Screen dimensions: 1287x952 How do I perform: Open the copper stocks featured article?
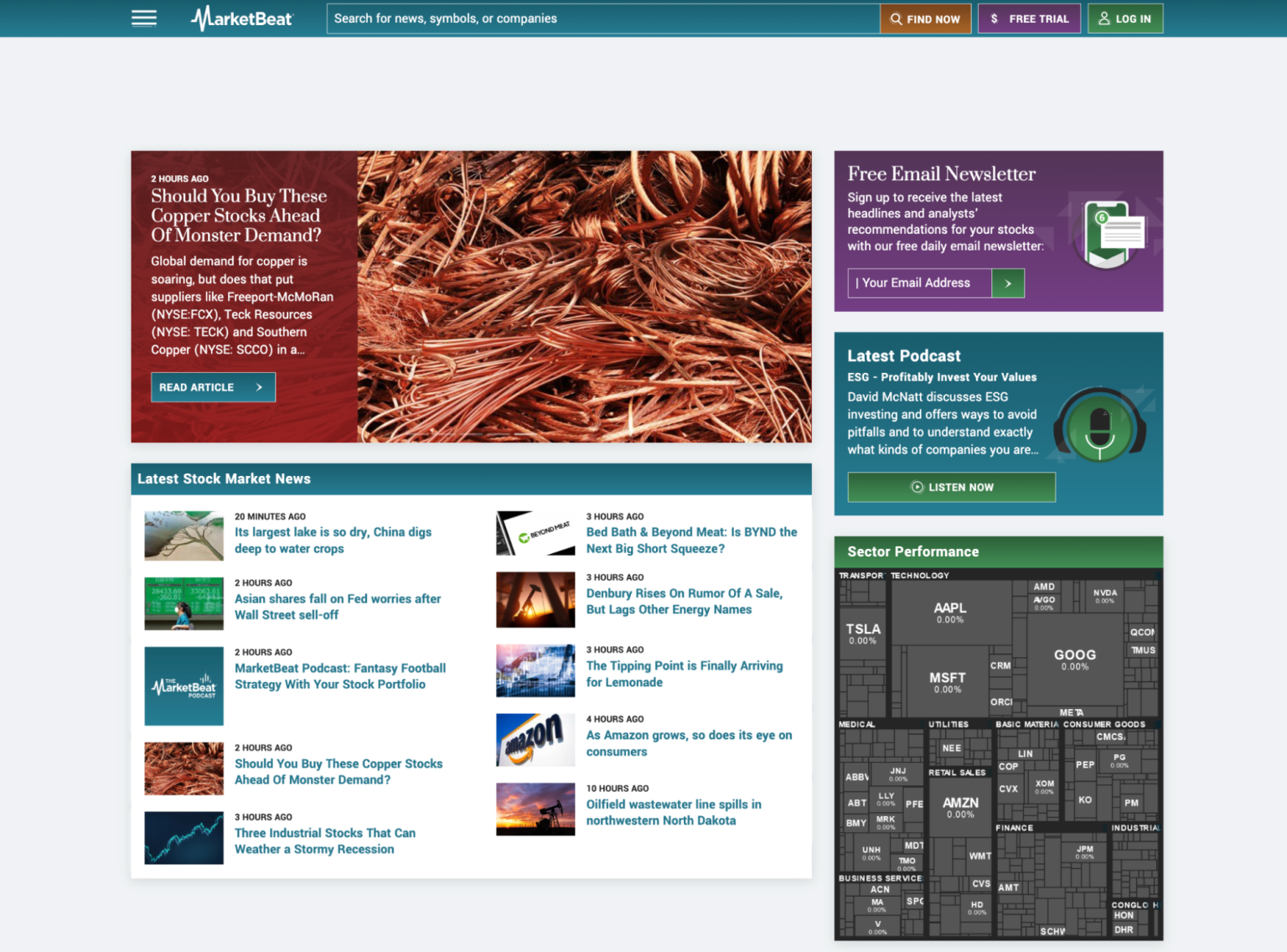(x=239, y=215)
